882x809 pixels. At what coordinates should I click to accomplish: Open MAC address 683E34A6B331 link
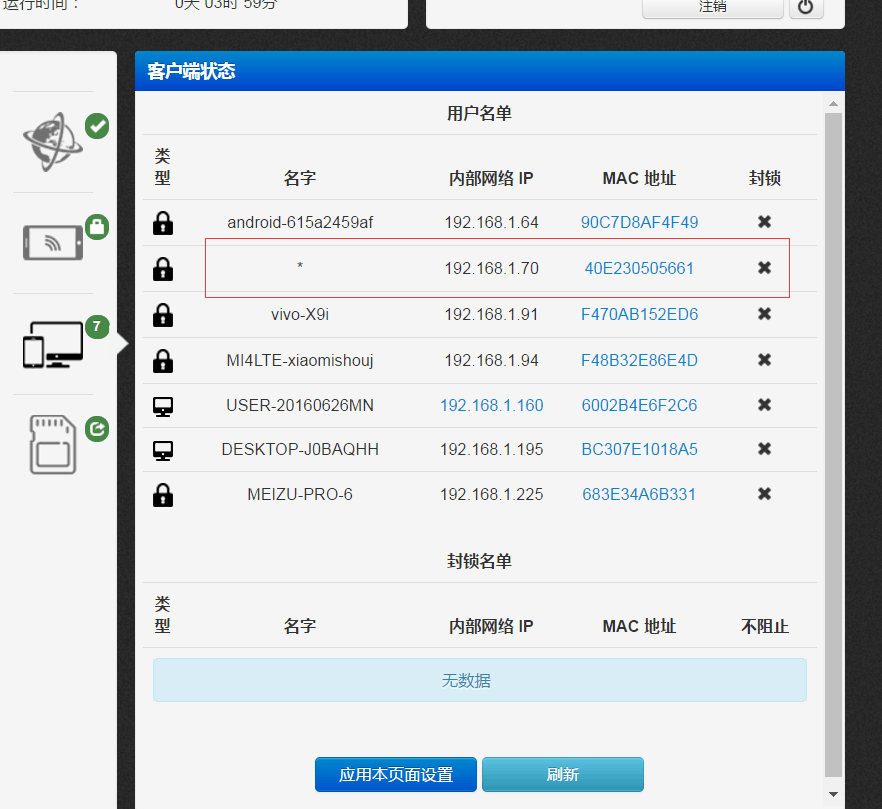pyautogui.click(x=639, y=495)
